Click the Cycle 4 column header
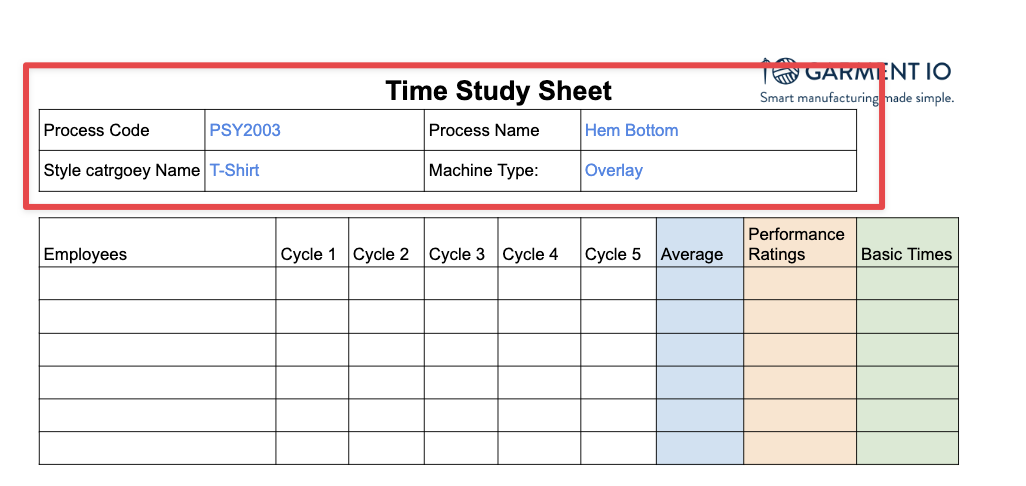The width and height of the screenshot is (1026, 486). (531, 254)
